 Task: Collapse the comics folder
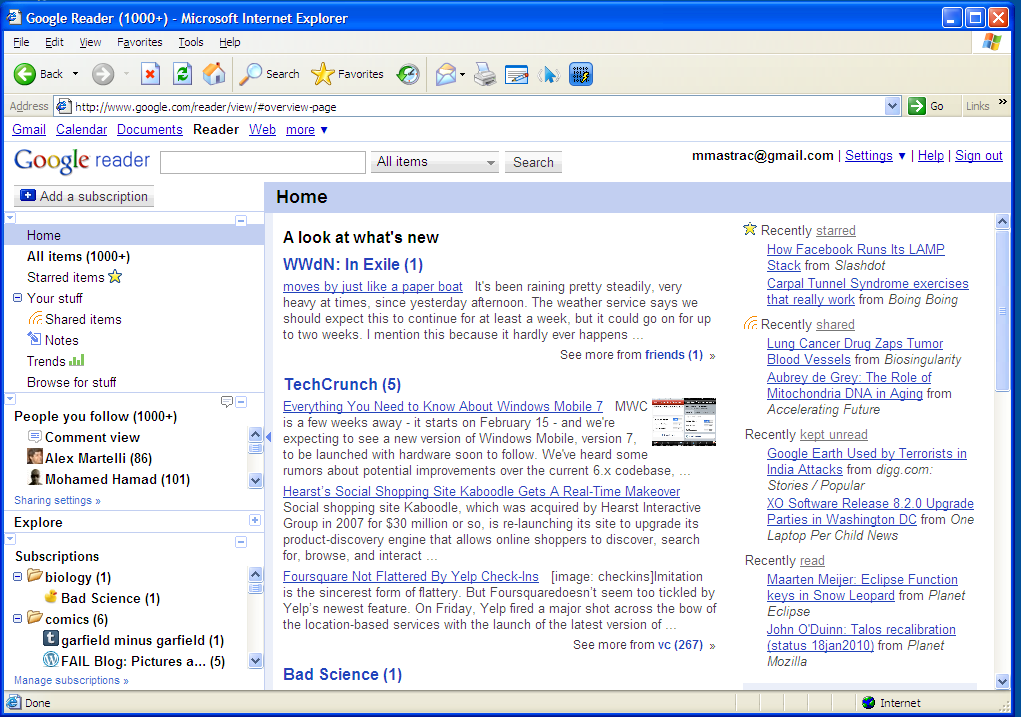pos(18,618)
